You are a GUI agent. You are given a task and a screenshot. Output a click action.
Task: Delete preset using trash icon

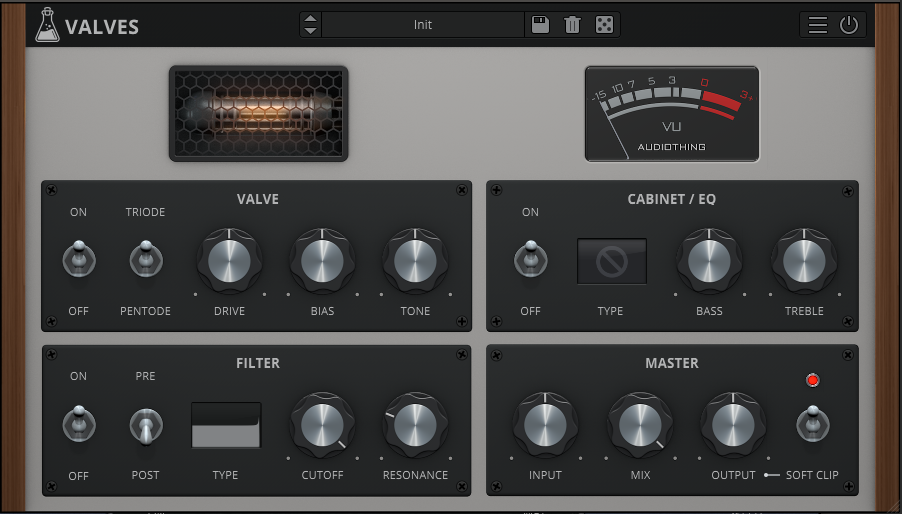[572, 25]
